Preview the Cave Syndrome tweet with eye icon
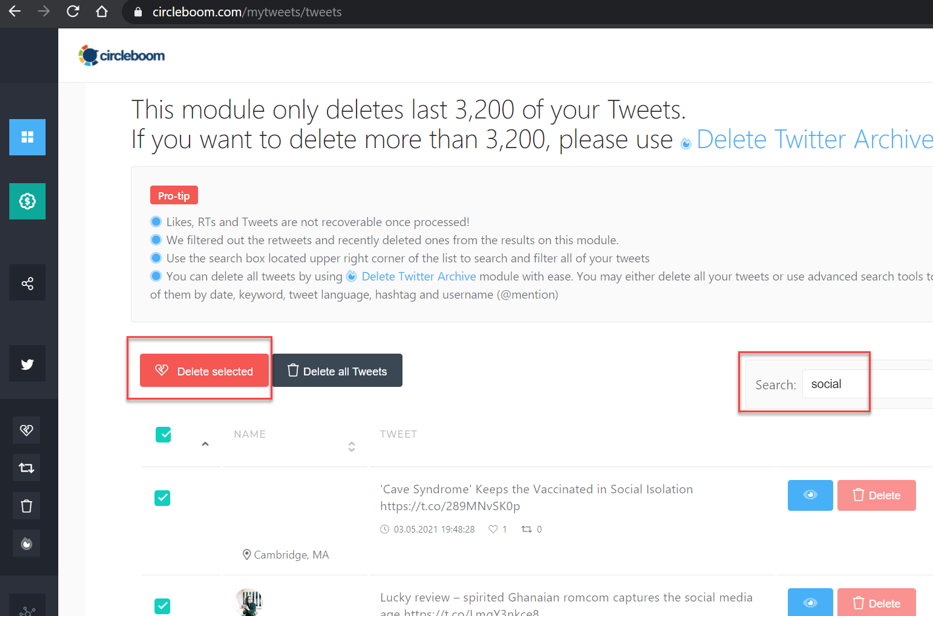 (x=809, y=495)
